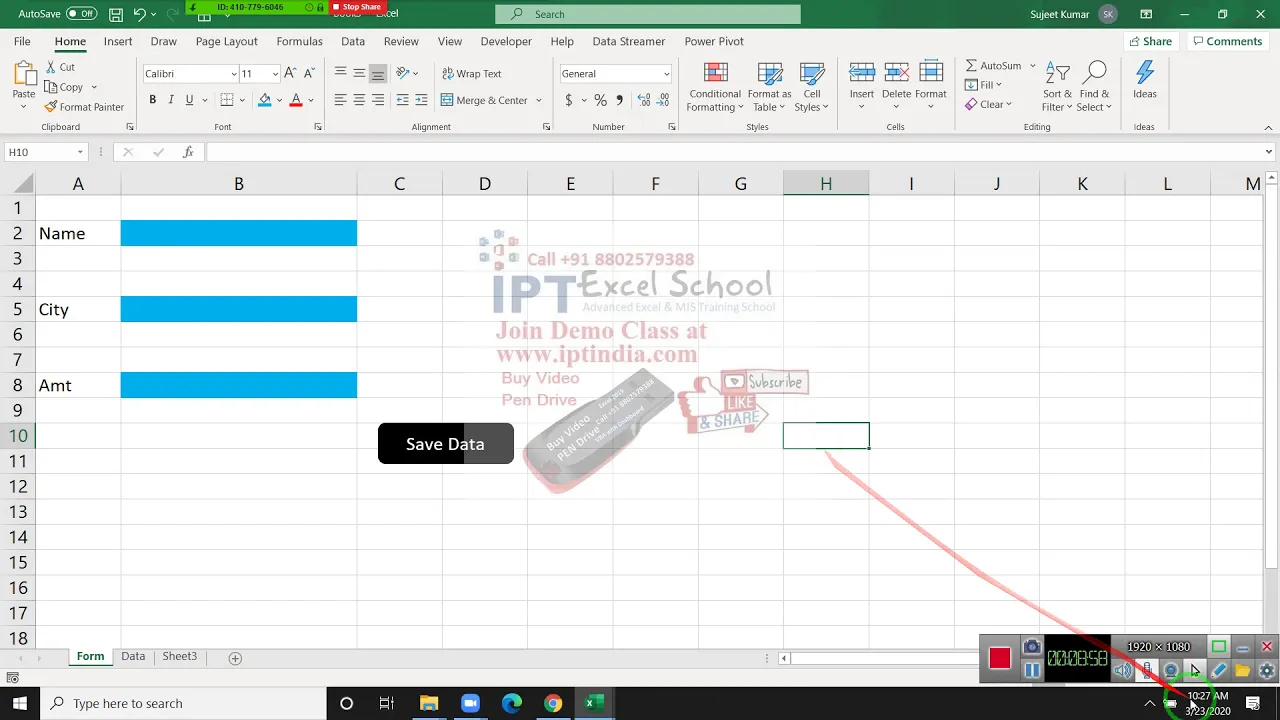
Task: Click the Search box in title bar
Action: click(x=648, y=14)
